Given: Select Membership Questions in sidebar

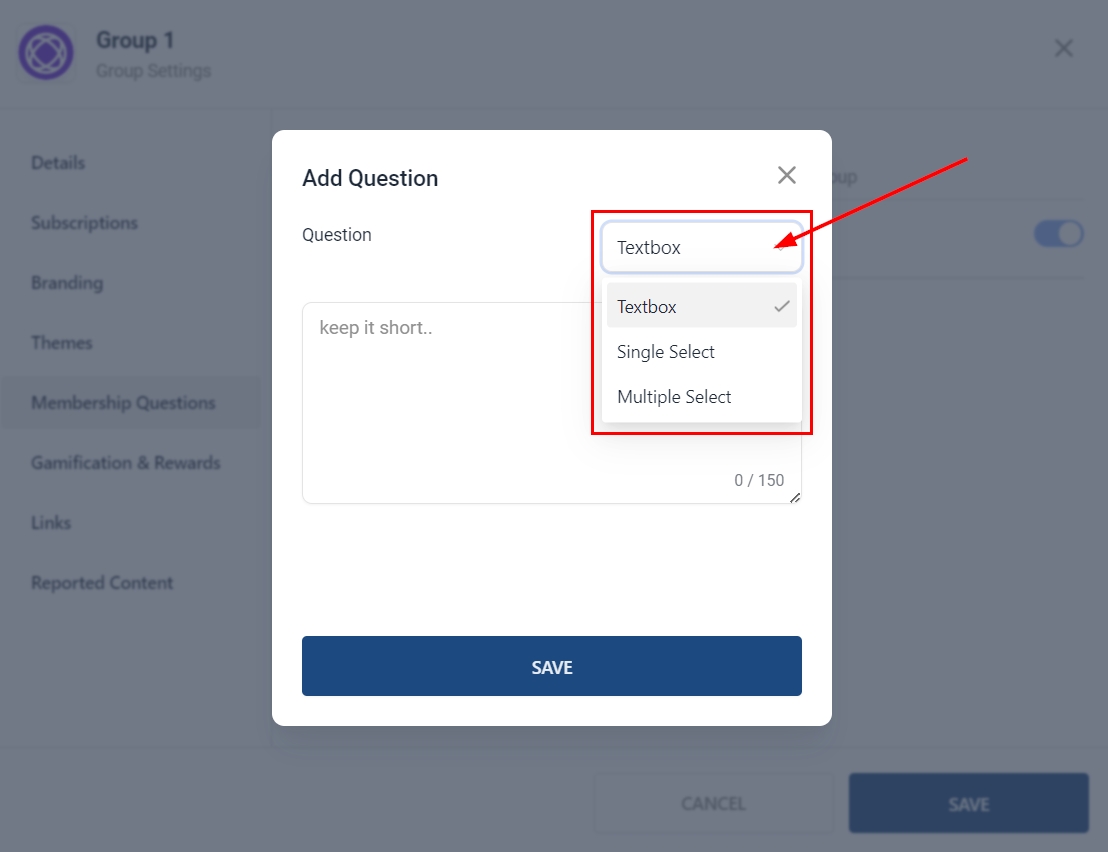Looking at the screenshot, I should [x=123, y=403].
